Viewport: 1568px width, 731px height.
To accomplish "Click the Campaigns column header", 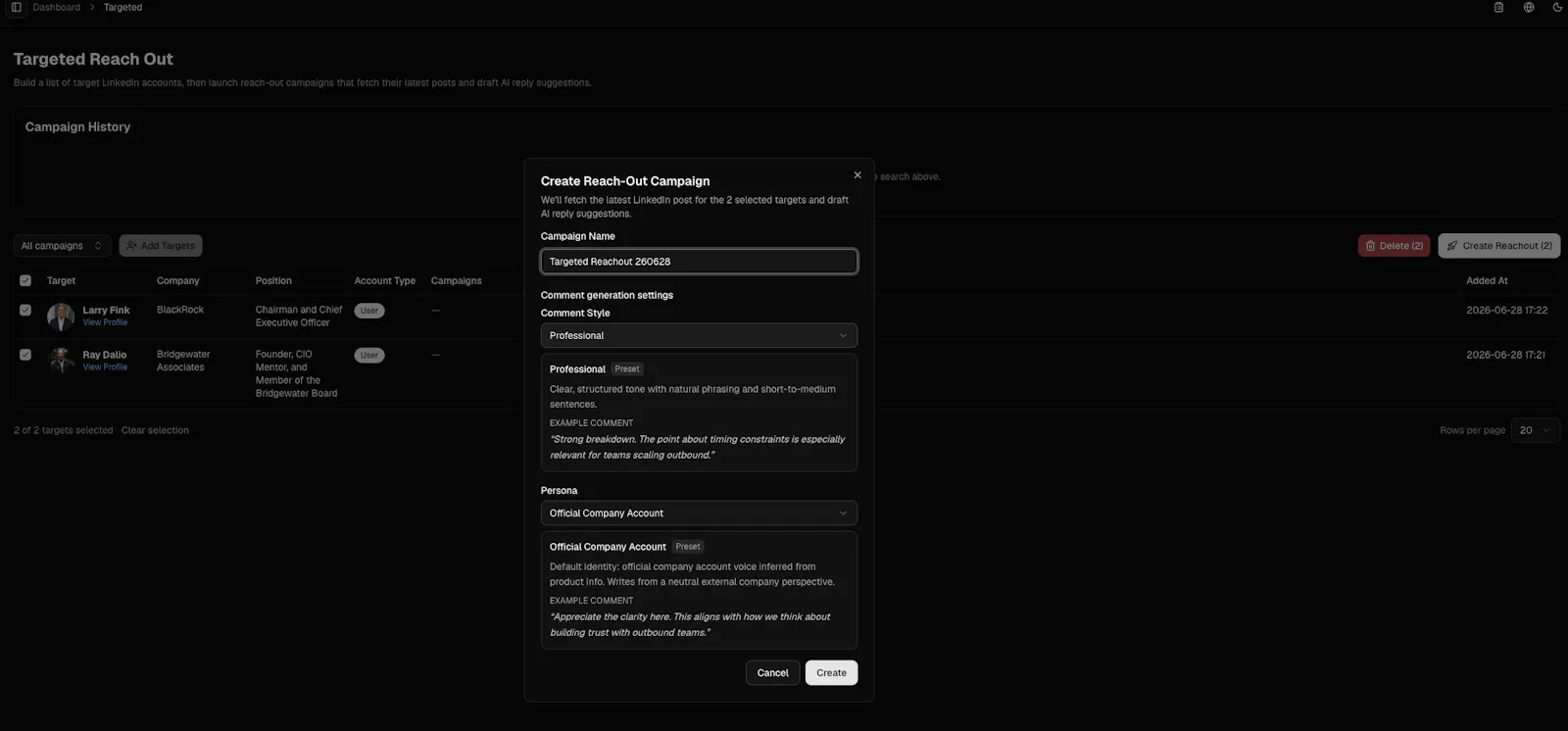I will tap(456, 280).
